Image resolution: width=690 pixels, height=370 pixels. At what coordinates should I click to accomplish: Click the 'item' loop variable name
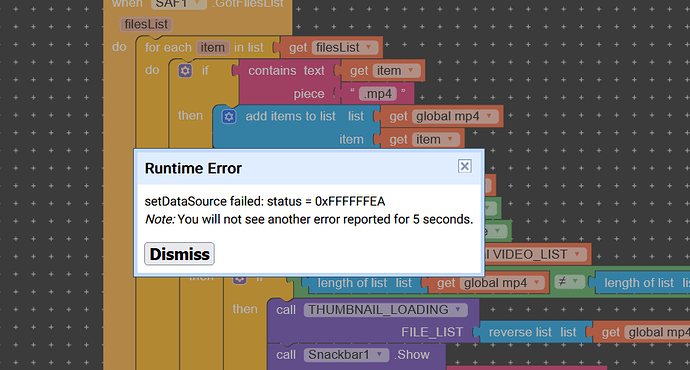tap(213, 48)
